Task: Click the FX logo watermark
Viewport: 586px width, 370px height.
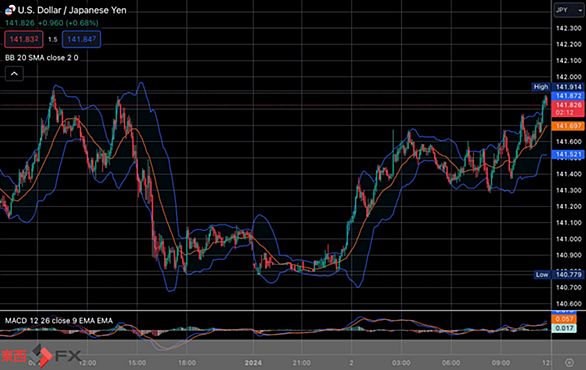Action: click(41, 355)
